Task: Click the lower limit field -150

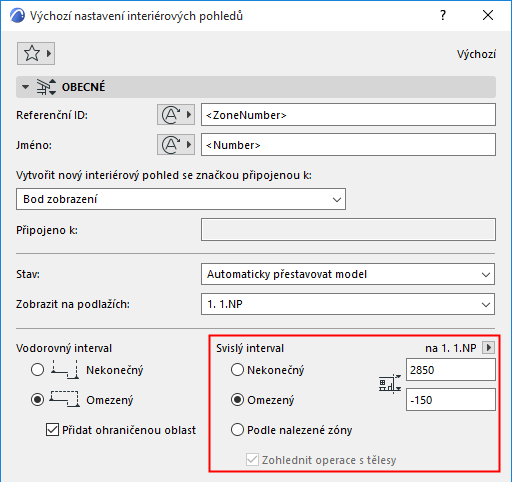Action: click(451, 399)
